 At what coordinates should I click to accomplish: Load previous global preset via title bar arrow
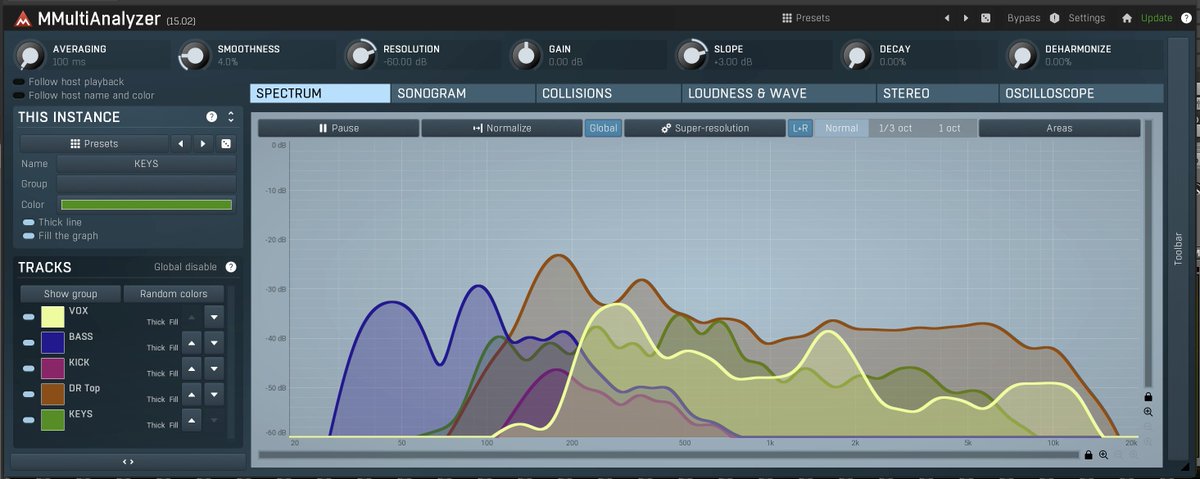947,18
